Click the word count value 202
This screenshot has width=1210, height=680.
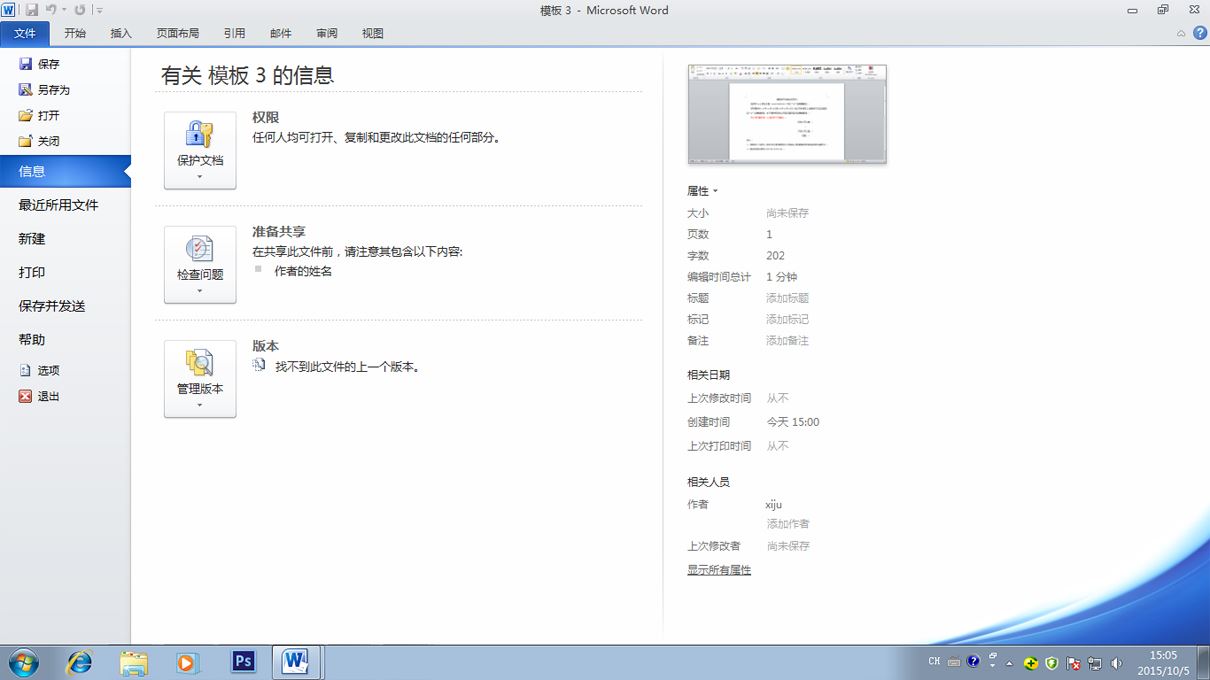pyautogui.click(x=776, y=256)
